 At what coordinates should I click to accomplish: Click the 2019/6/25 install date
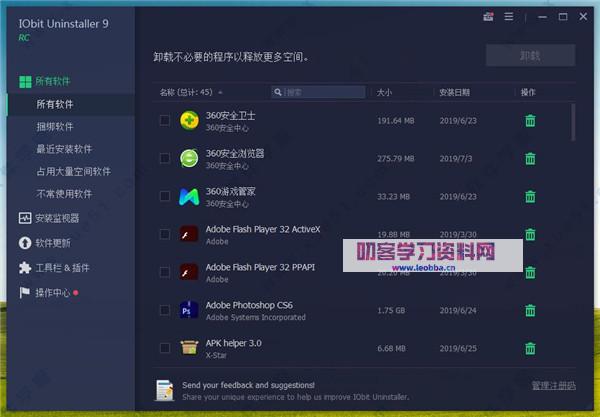point(458,348)
